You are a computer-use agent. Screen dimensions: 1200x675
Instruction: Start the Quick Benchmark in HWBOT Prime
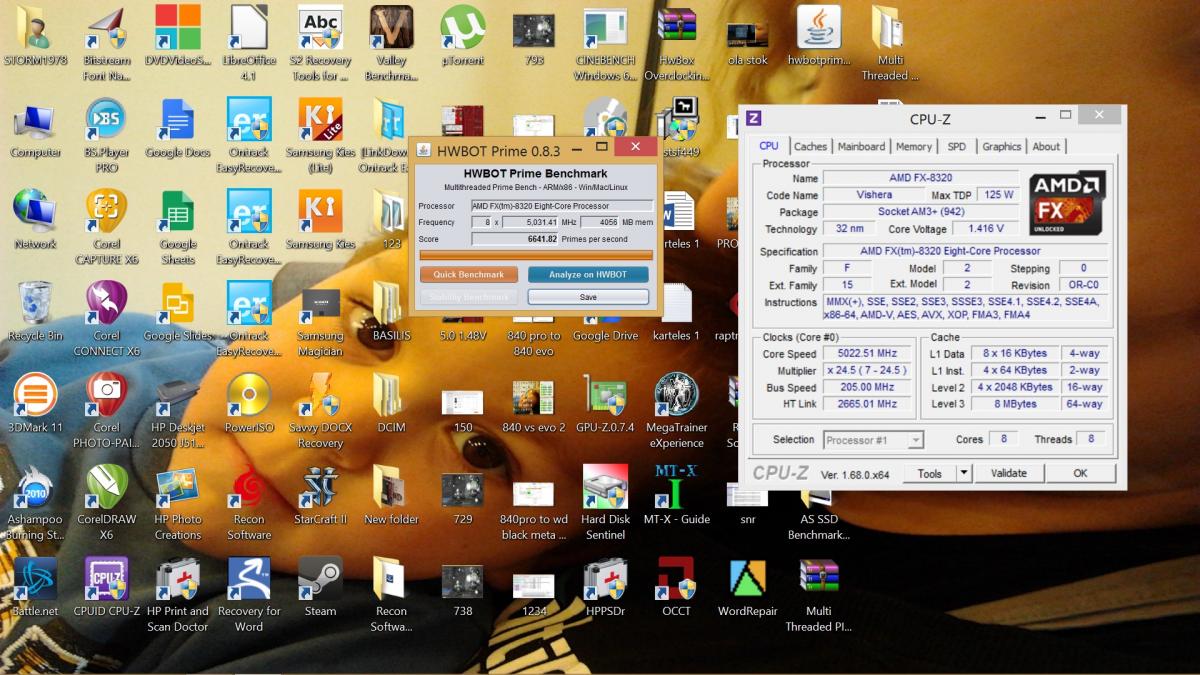469,275
